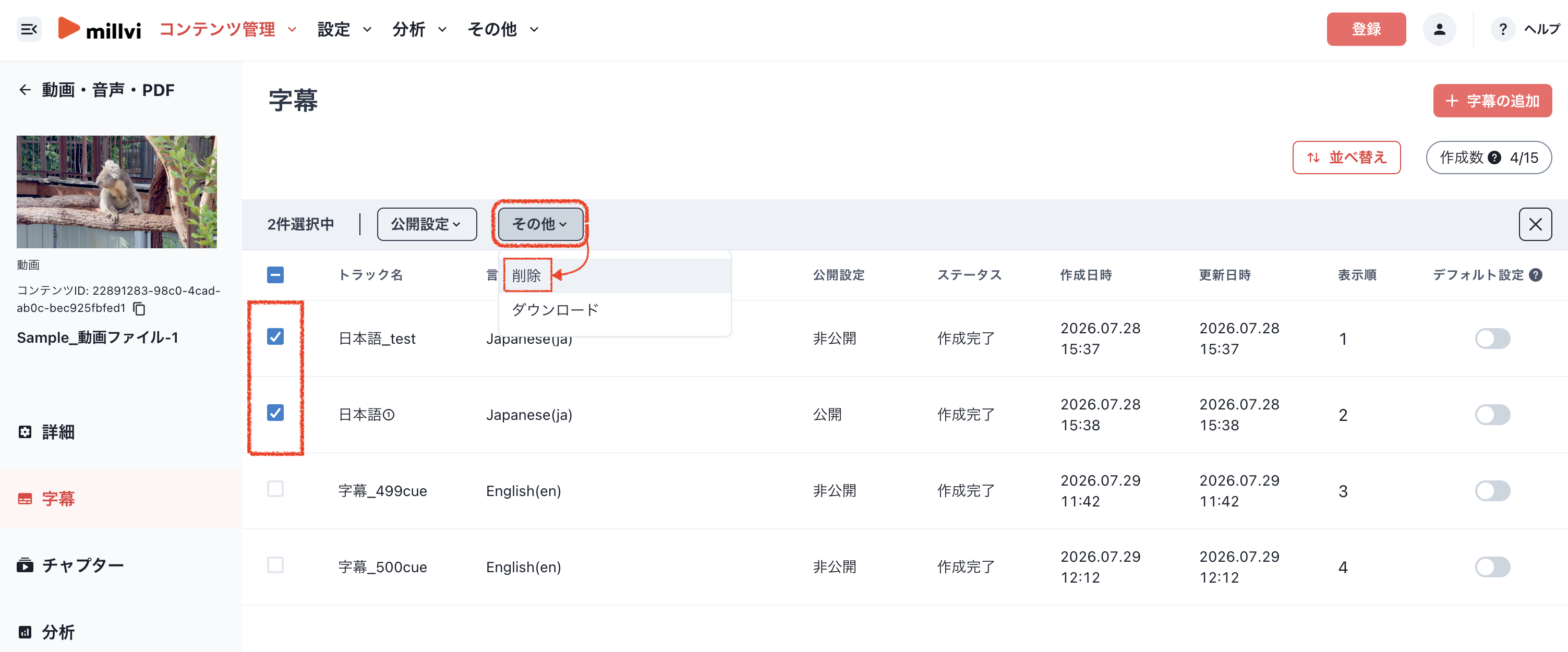
Task: Click the デフォルト設定 help icon
Action: (1536, 275)
